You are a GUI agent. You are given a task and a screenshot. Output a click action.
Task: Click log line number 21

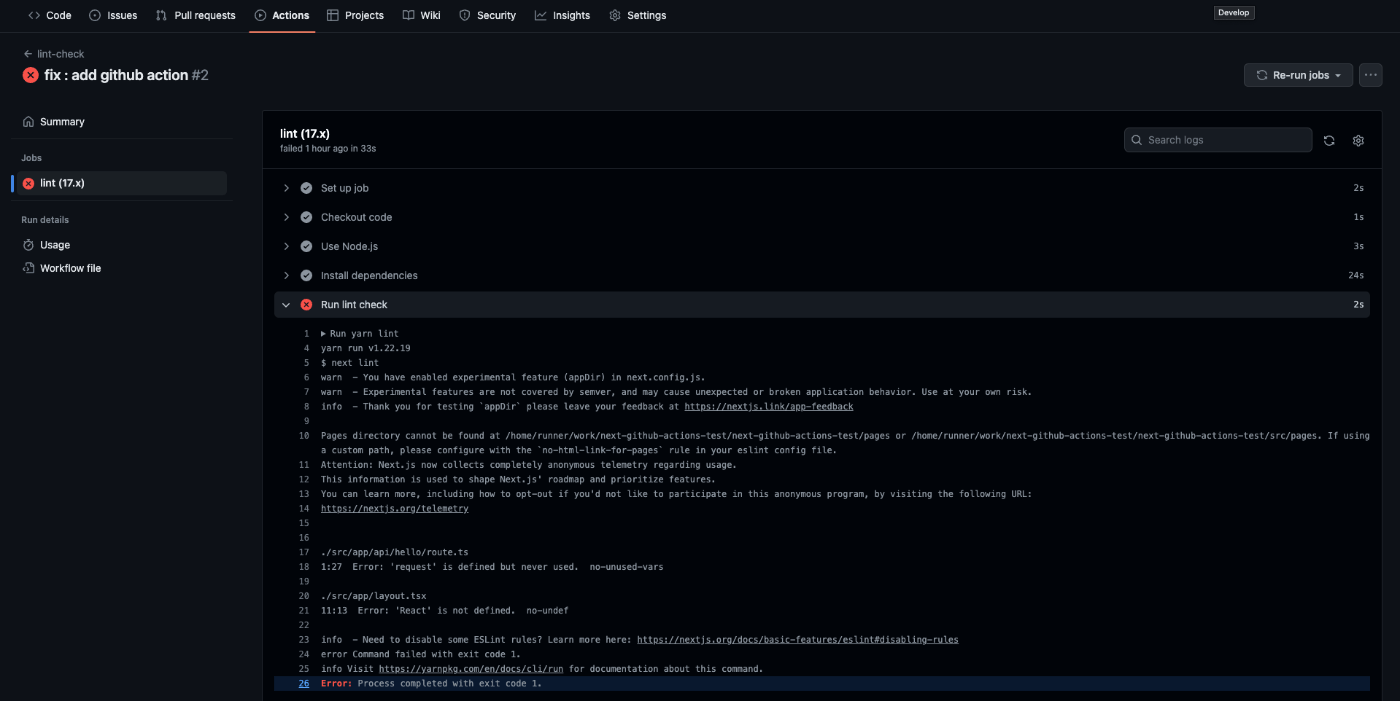303,610
